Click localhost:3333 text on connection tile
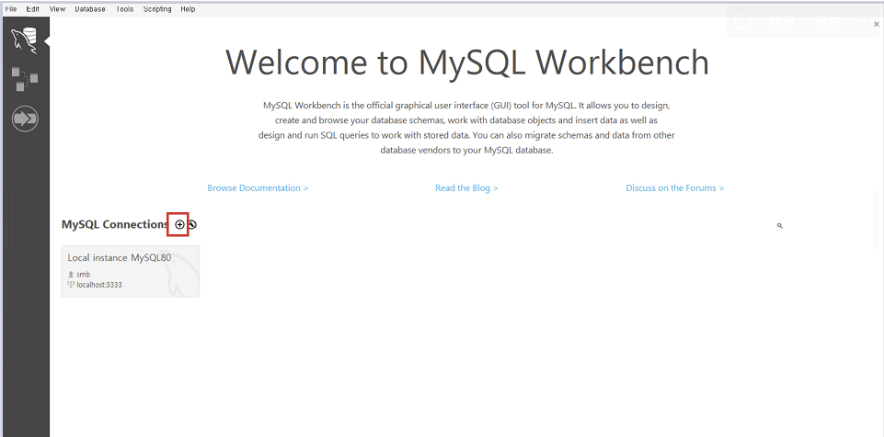 [99, 285]
